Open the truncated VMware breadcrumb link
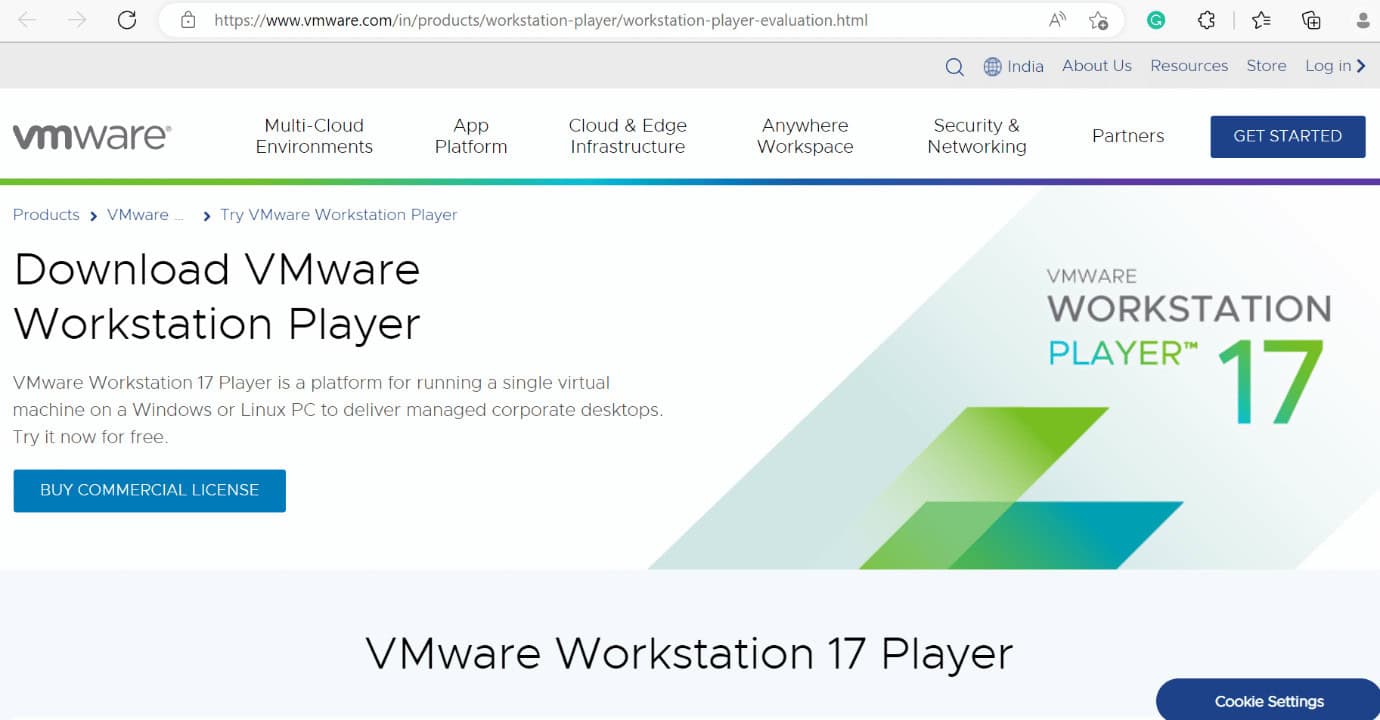This screenshot has height=720, width=1380. click(146, 215)
